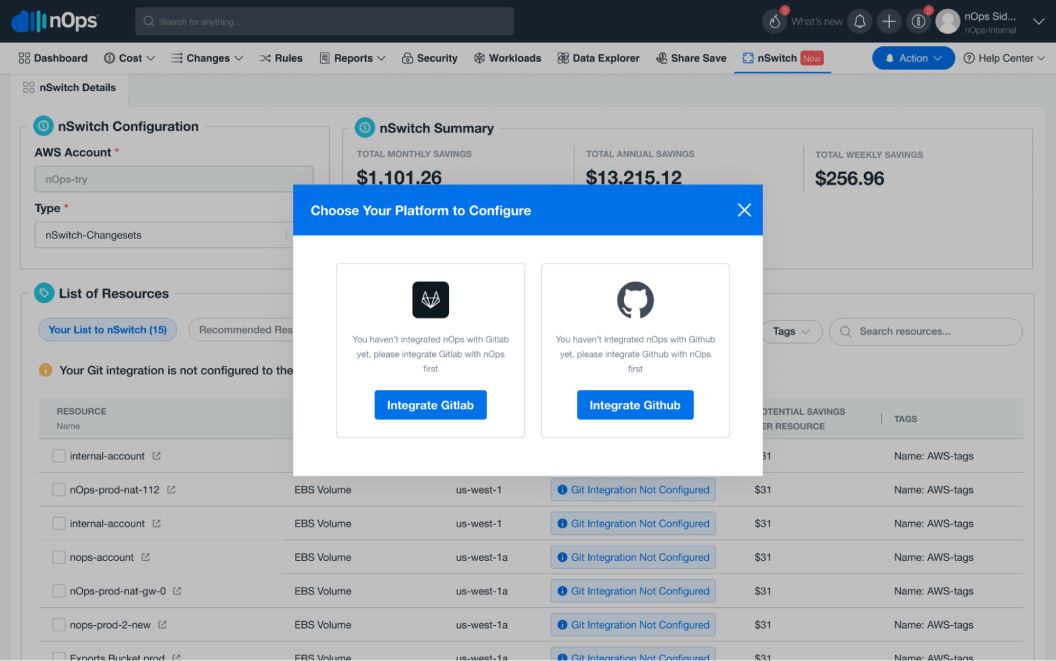Open the user account chevron menu

coord(1038,22)
